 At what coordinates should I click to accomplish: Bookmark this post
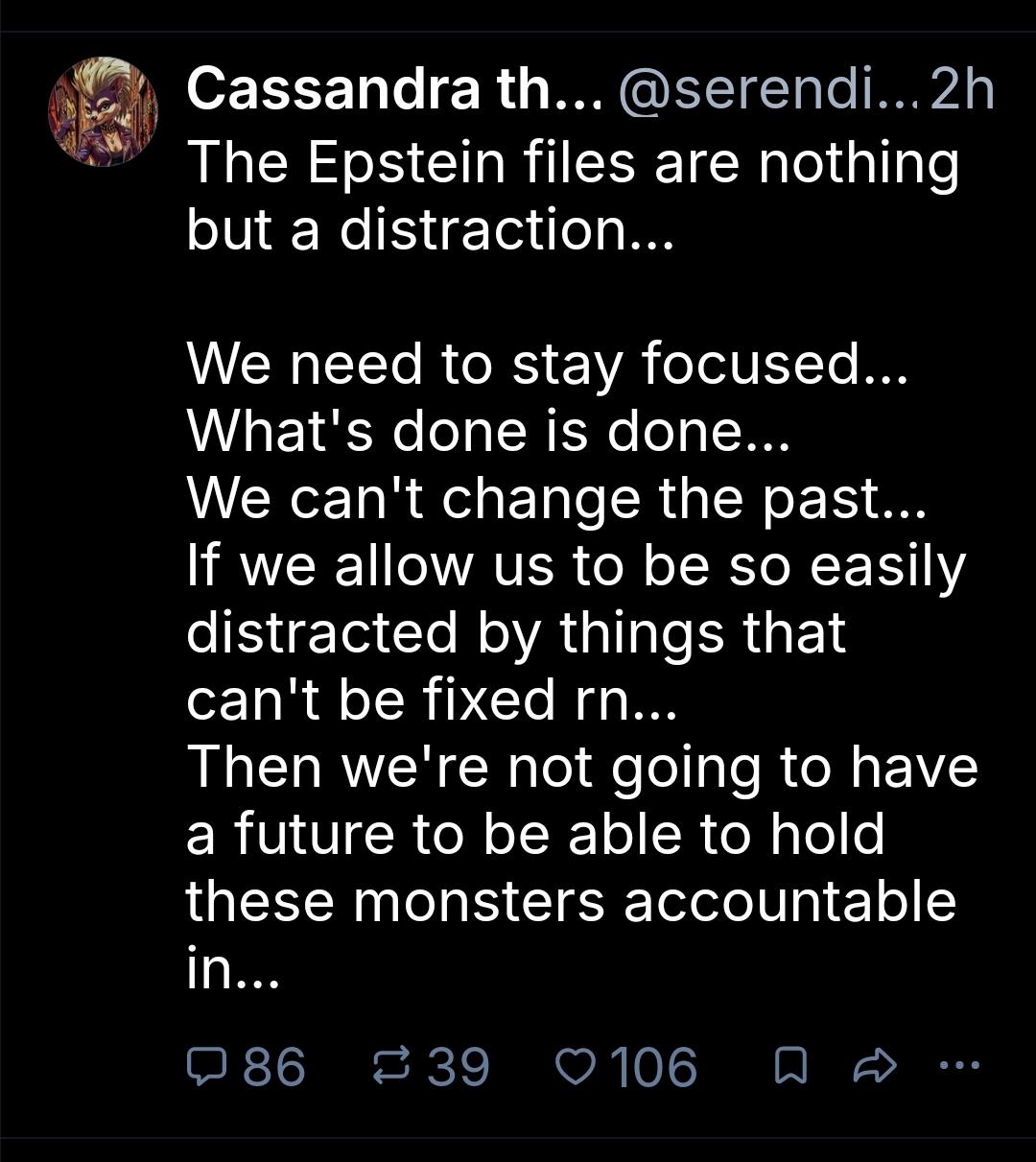789,1065
